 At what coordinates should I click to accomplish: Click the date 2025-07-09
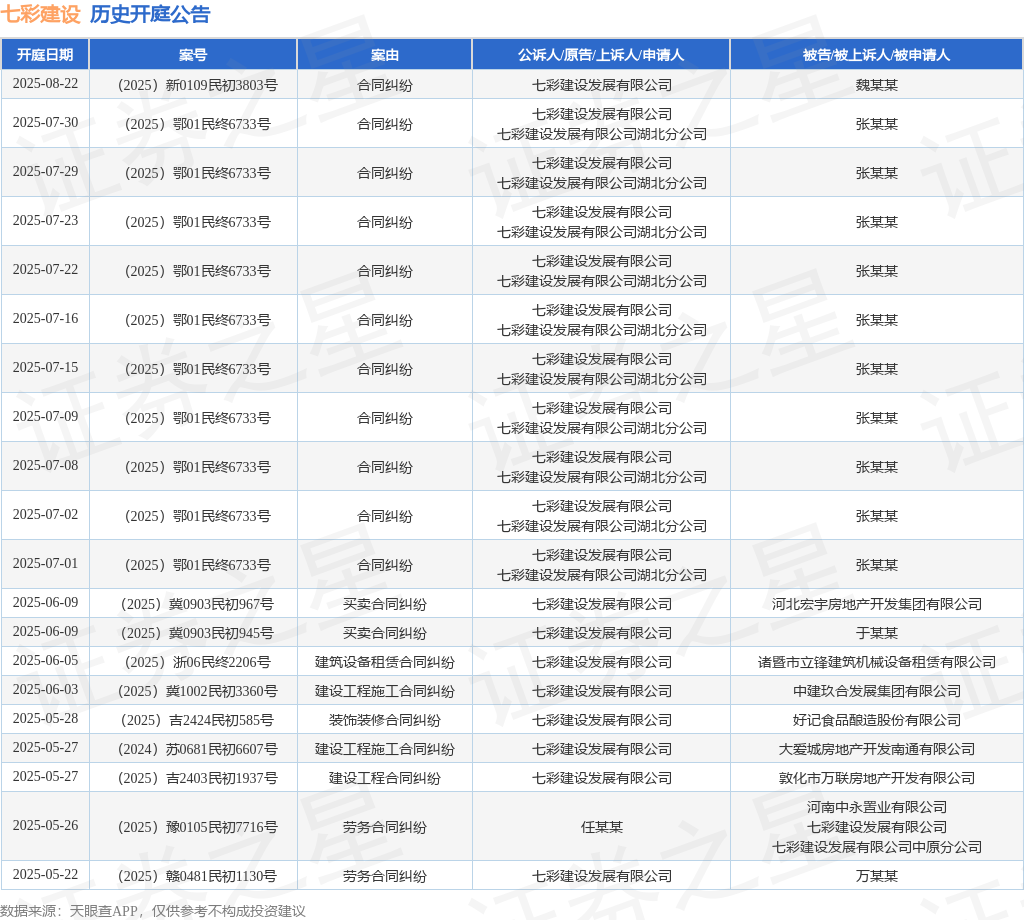coord(45,417)
